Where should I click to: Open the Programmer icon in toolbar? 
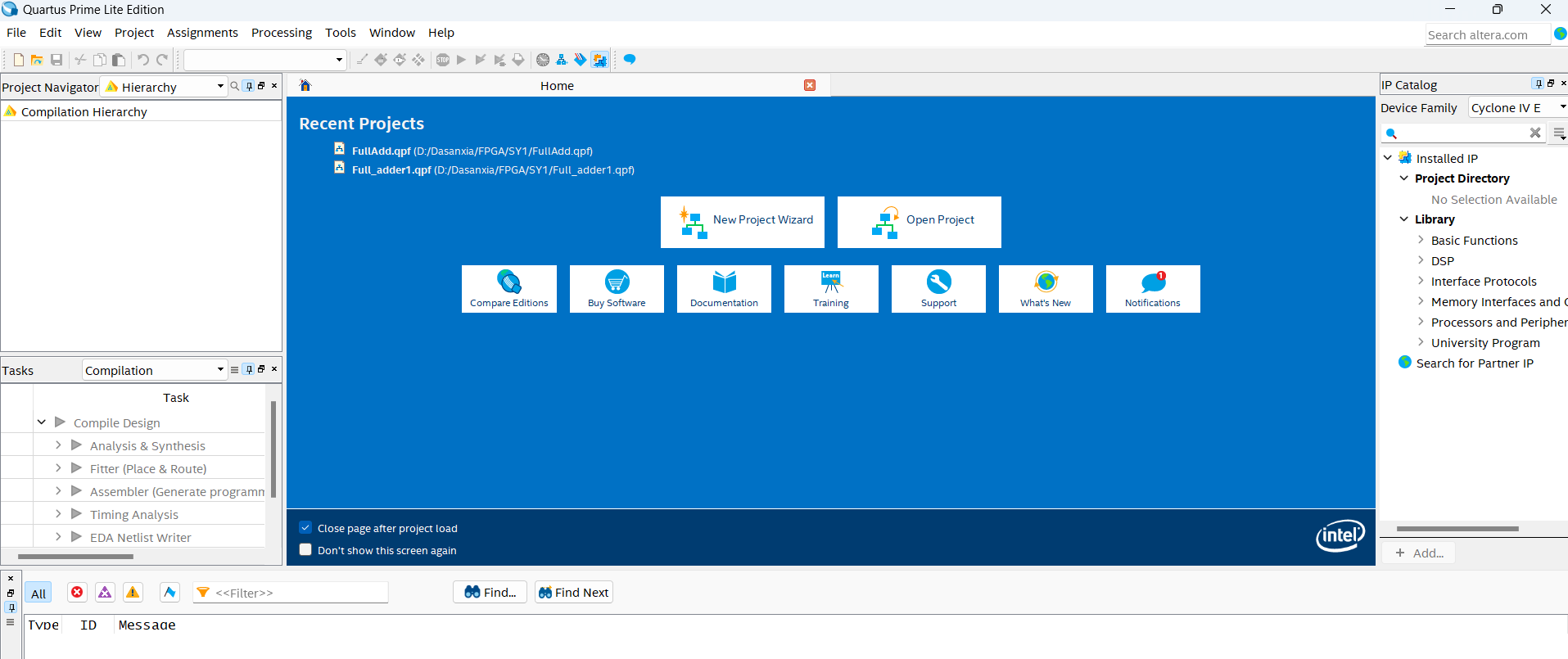tap(581, 60)
